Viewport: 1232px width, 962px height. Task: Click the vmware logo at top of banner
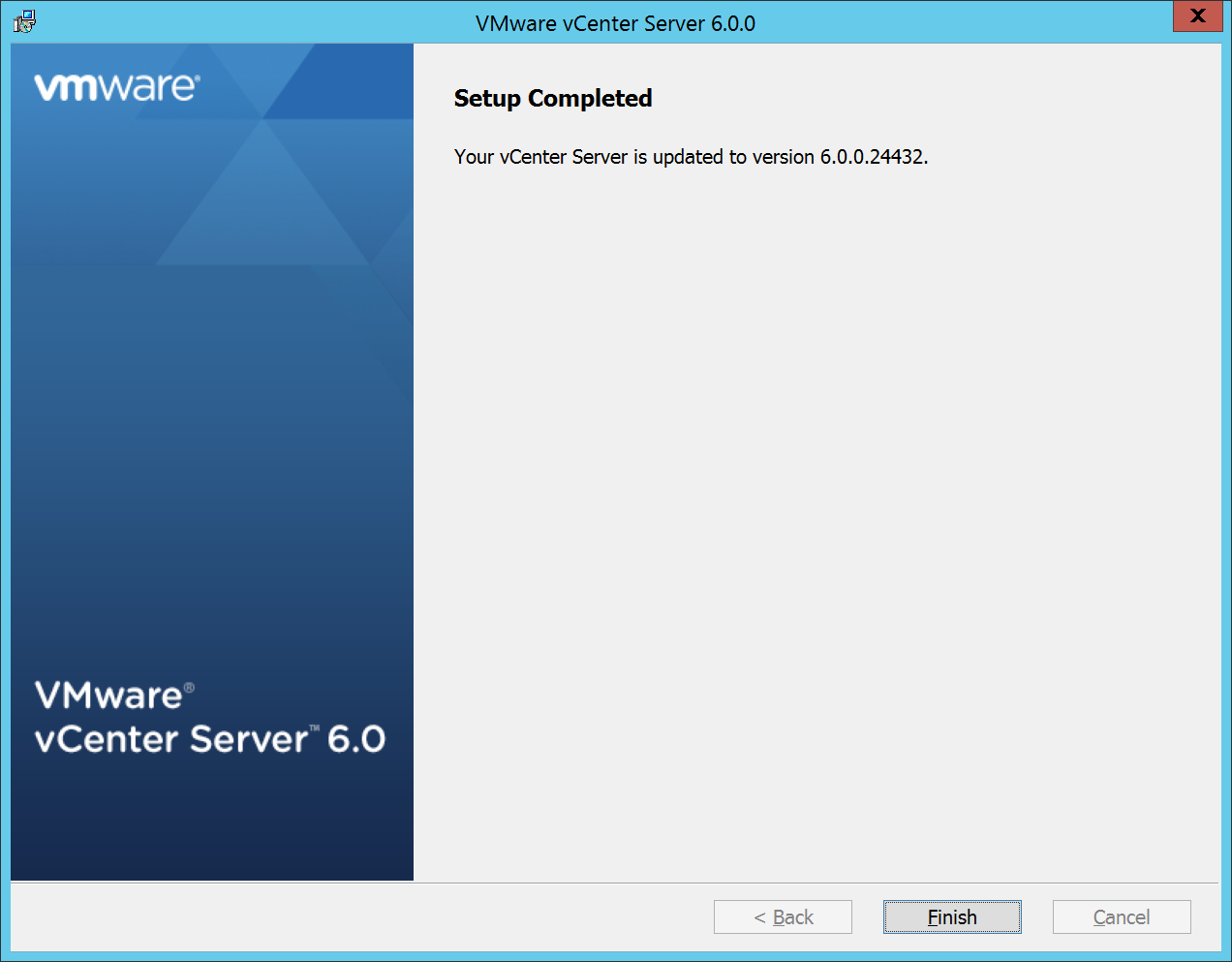(x=116, y=87)
